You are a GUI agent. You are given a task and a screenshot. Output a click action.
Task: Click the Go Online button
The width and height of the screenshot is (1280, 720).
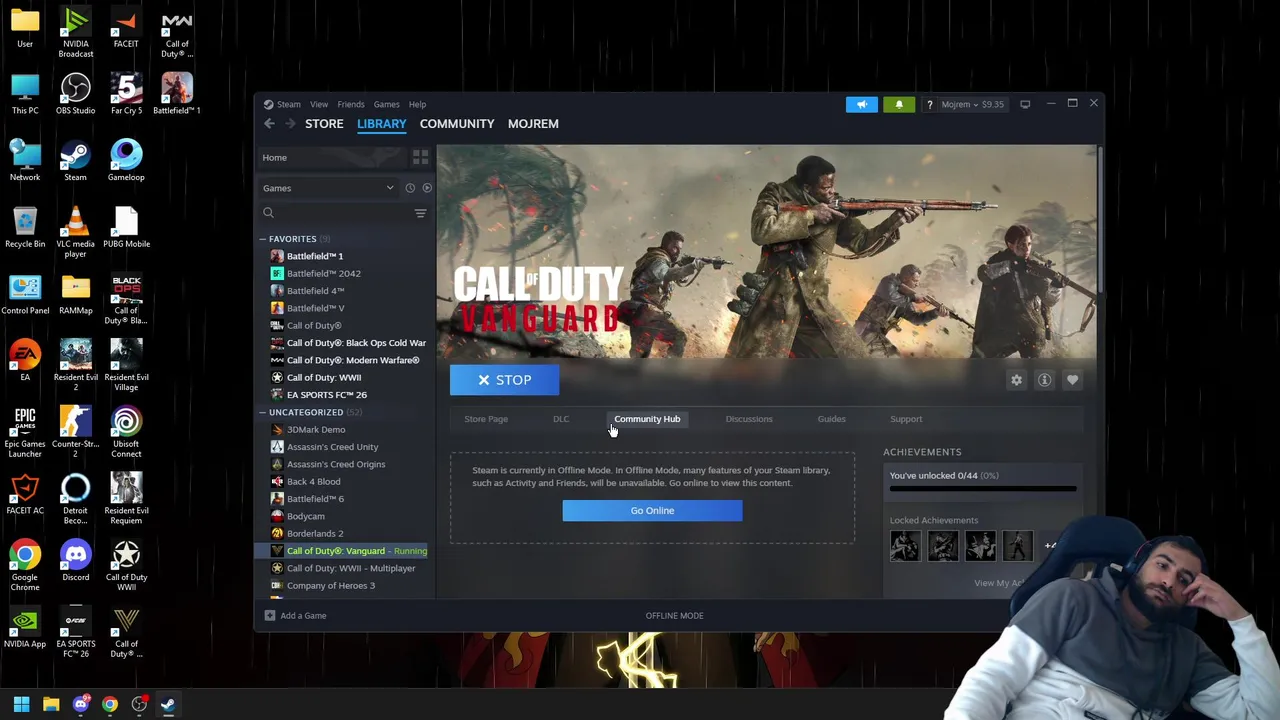(x=652, y=511)
